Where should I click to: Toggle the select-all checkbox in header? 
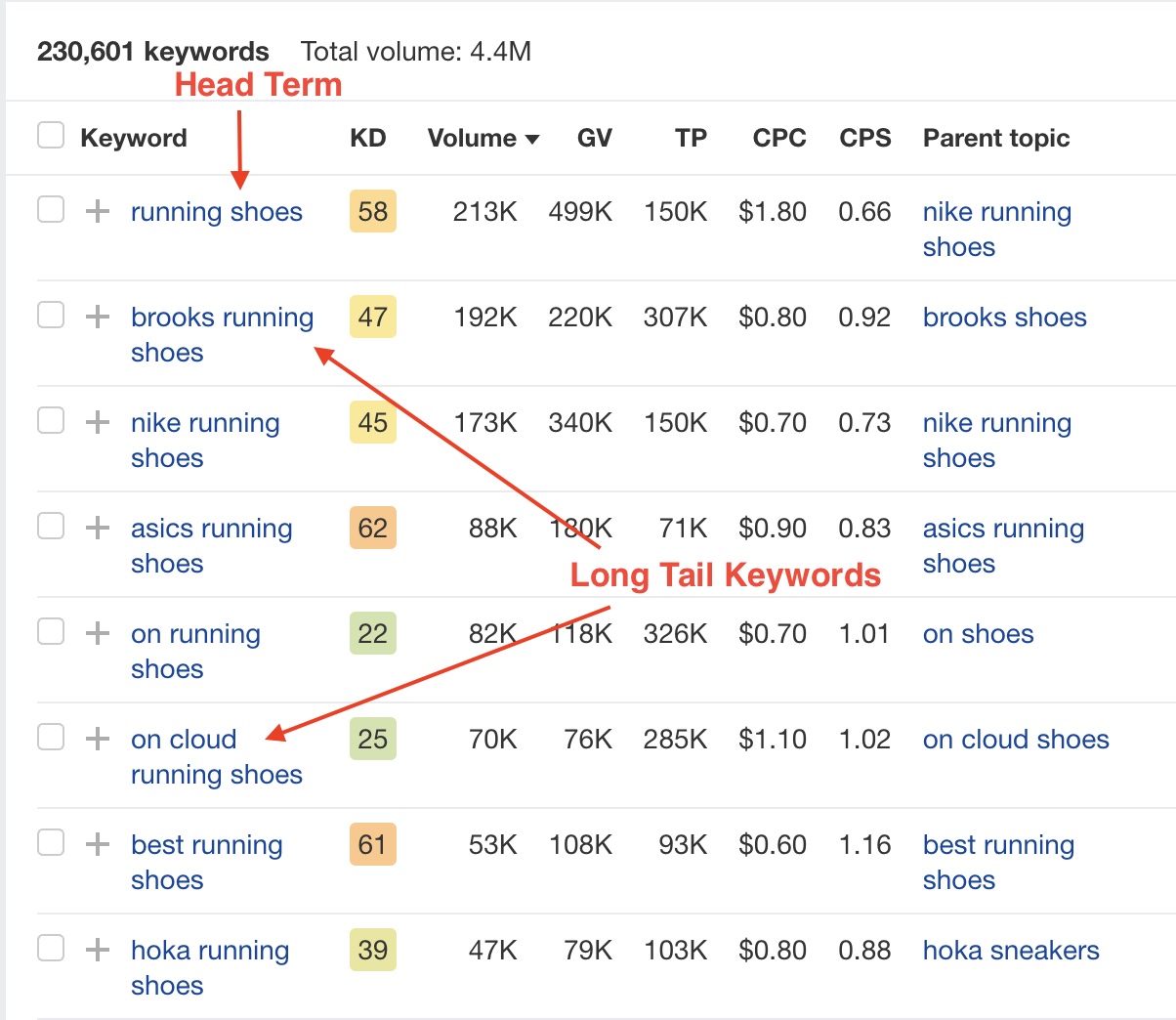(x=51, y=135)
